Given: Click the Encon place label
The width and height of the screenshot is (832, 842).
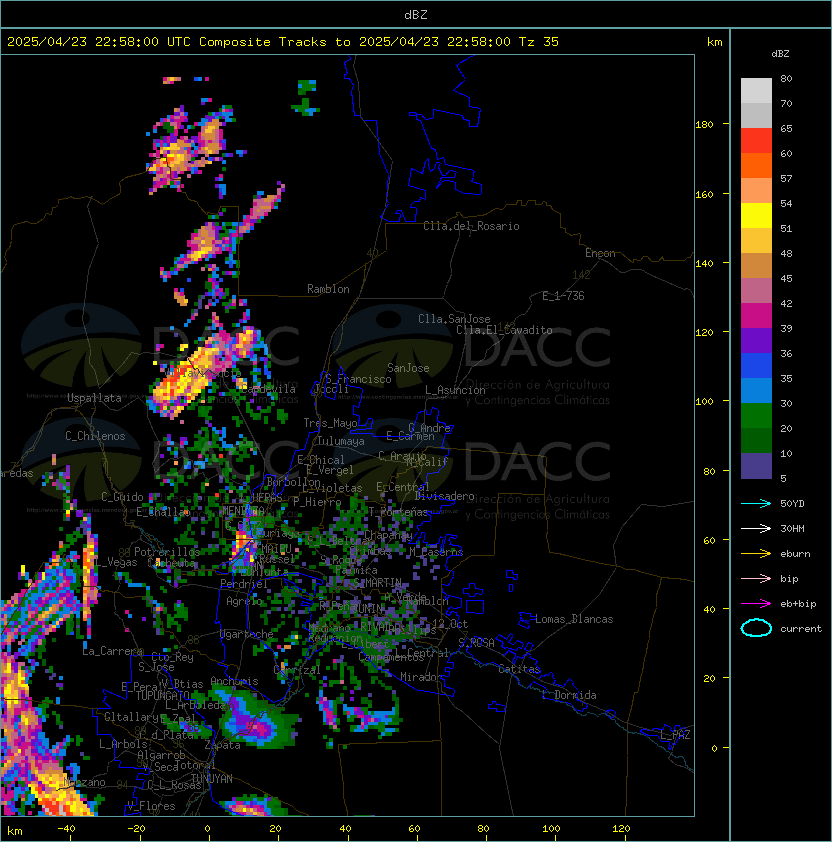Looking at the screenshot, I should [600, 253].
